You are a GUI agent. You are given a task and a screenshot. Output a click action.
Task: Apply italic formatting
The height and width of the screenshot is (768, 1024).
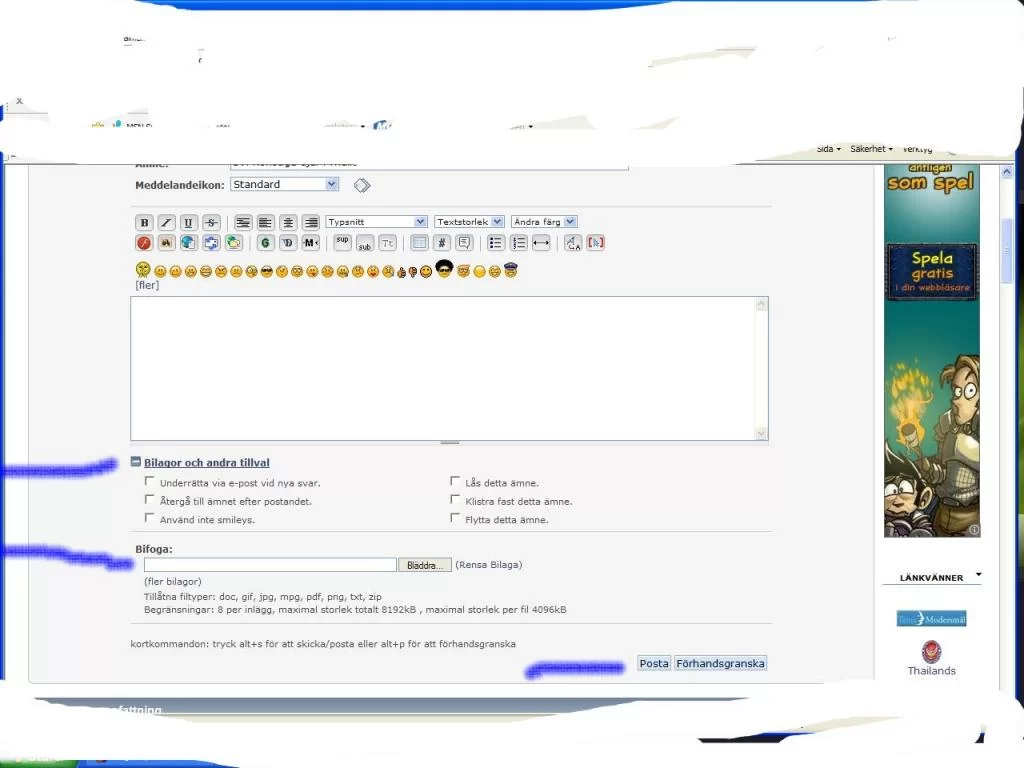pos(166,221)
